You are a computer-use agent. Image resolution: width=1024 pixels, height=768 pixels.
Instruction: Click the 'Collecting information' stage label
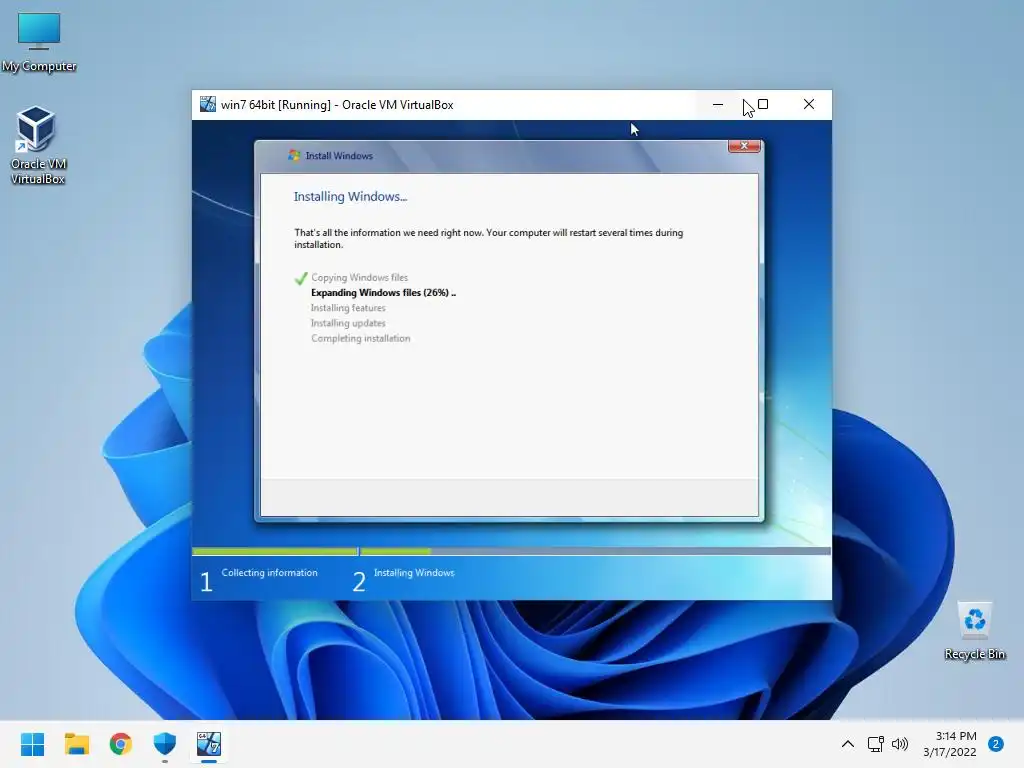pos(269,573)
